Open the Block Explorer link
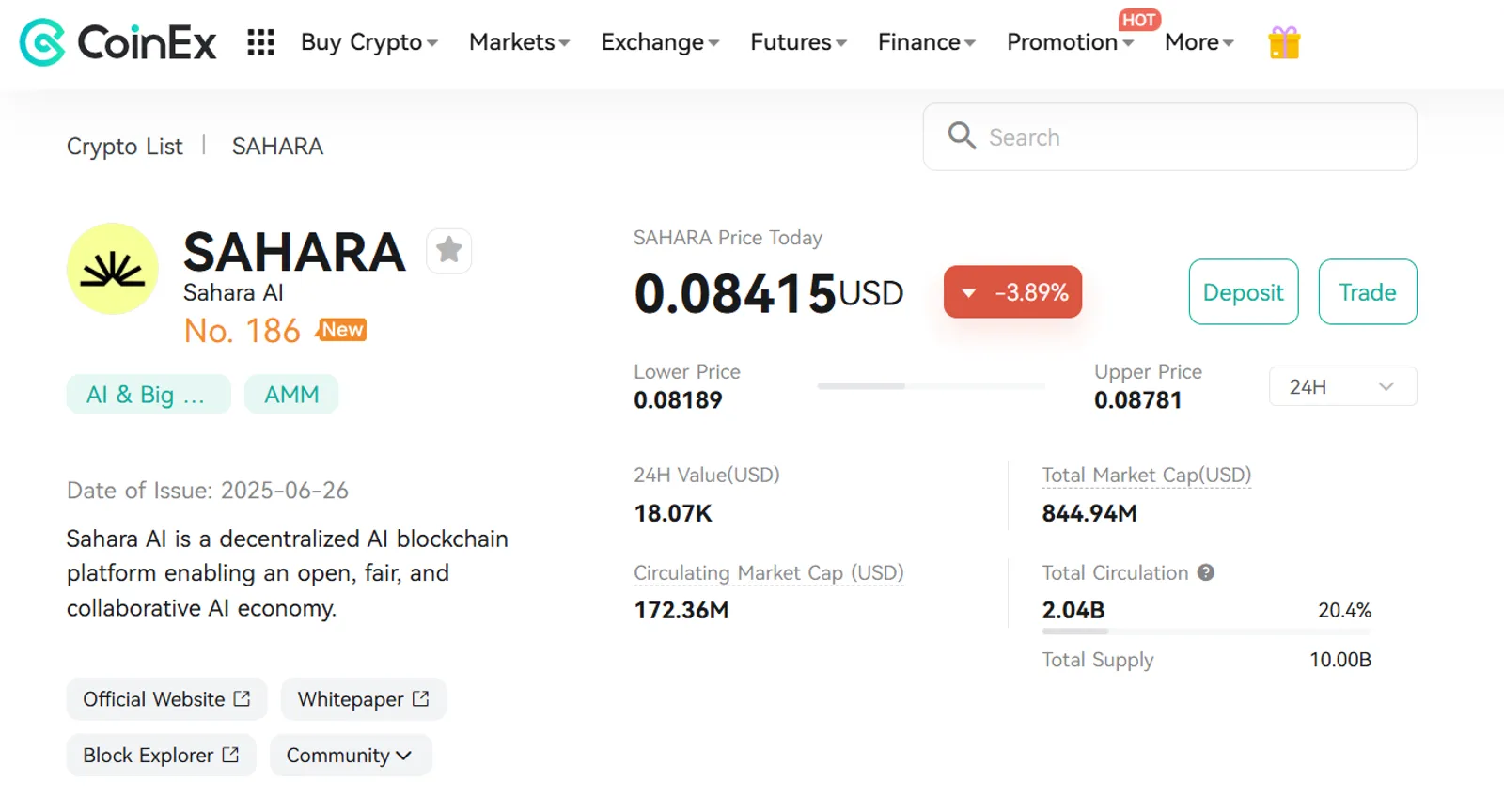Screen dimensions: 1504x812 click(161, 755)
